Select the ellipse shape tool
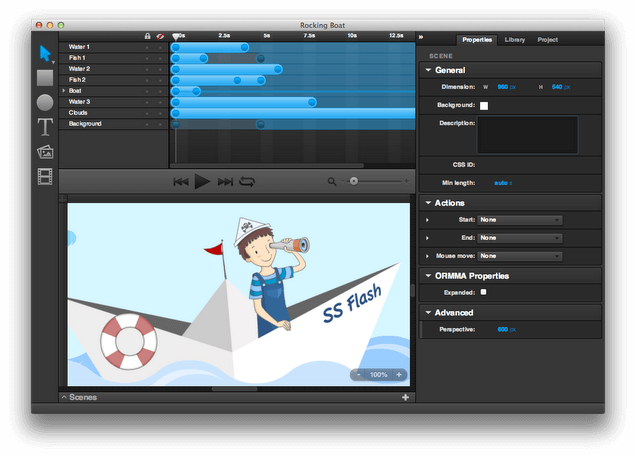 (x=45, y=103)
